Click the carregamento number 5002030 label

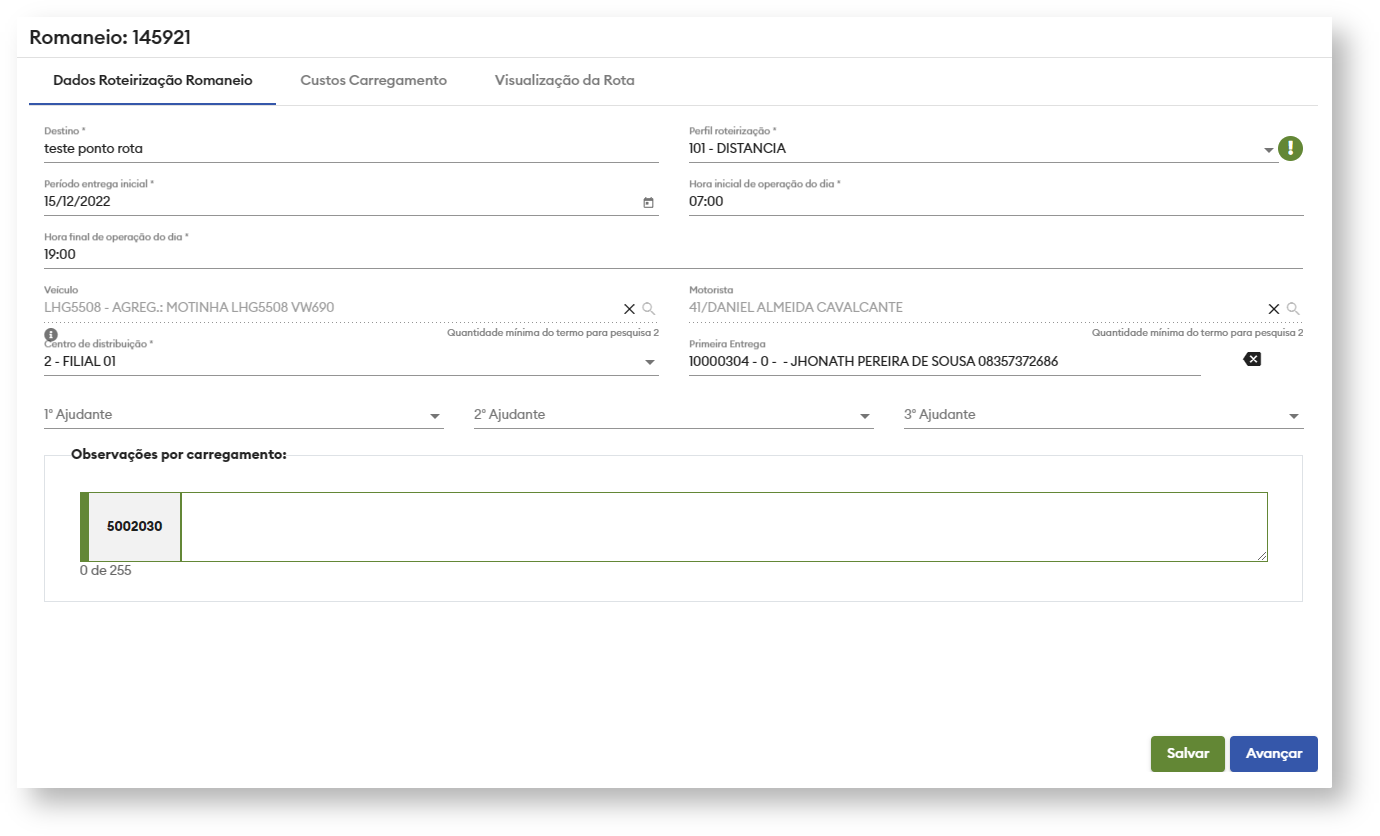point(135,526)
